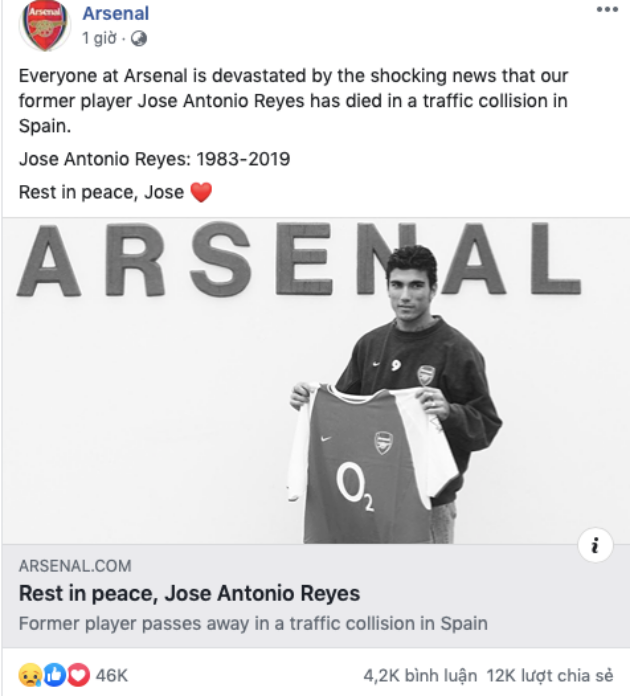Click the sad face reaction icon
The height and width of the screenshot is (696, 630).
(30, 675)
